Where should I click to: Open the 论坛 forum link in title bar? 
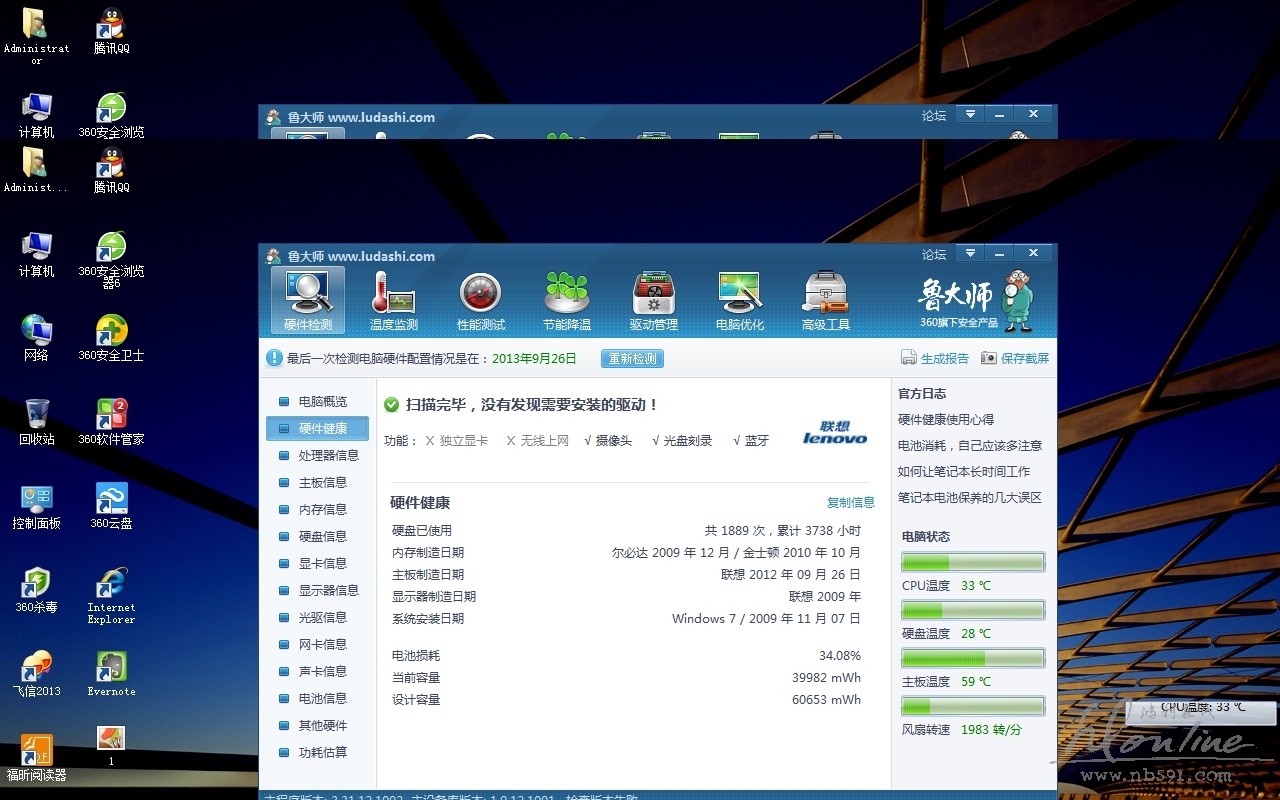tap(933, 255)
